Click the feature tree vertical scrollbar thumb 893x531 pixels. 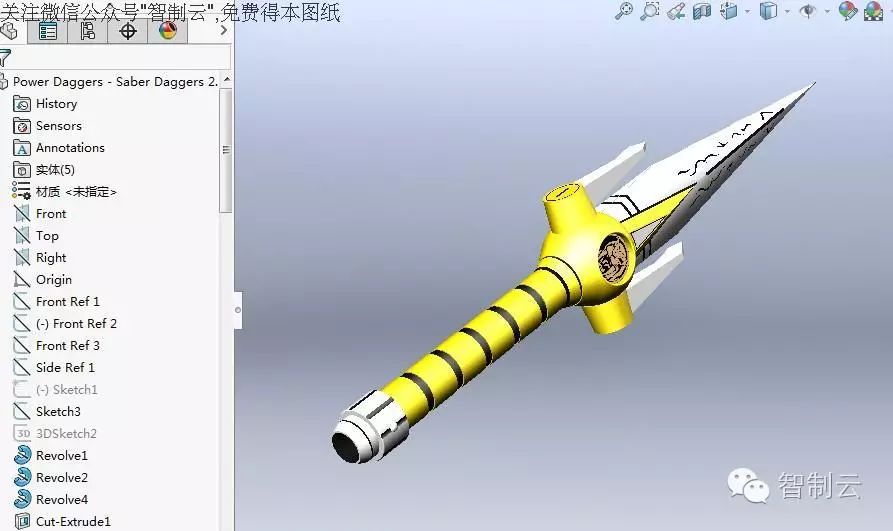click(x=226, y=150)
